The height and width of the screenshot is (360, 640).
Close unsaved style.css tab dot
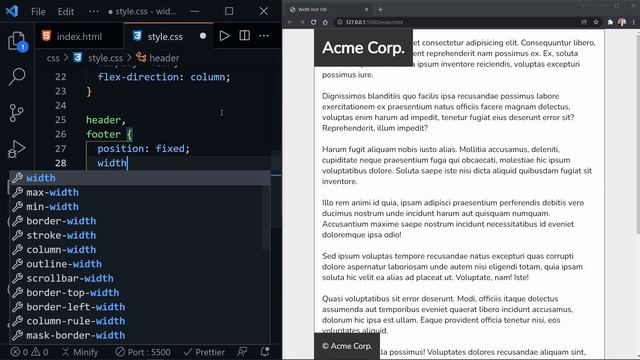[x=202, y=36]
